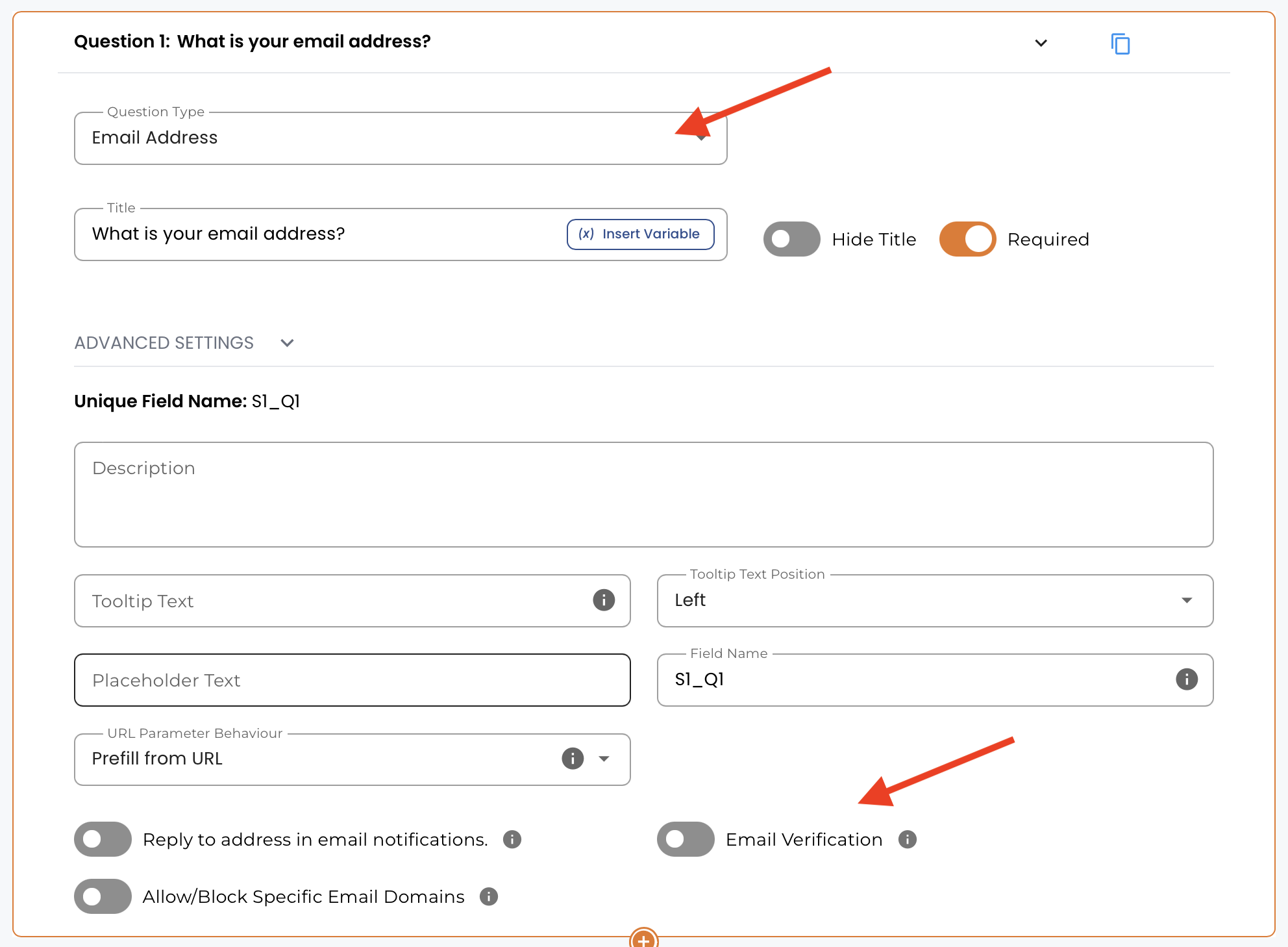Click the Allow/Block Email Domains info icon

[488, 897]
